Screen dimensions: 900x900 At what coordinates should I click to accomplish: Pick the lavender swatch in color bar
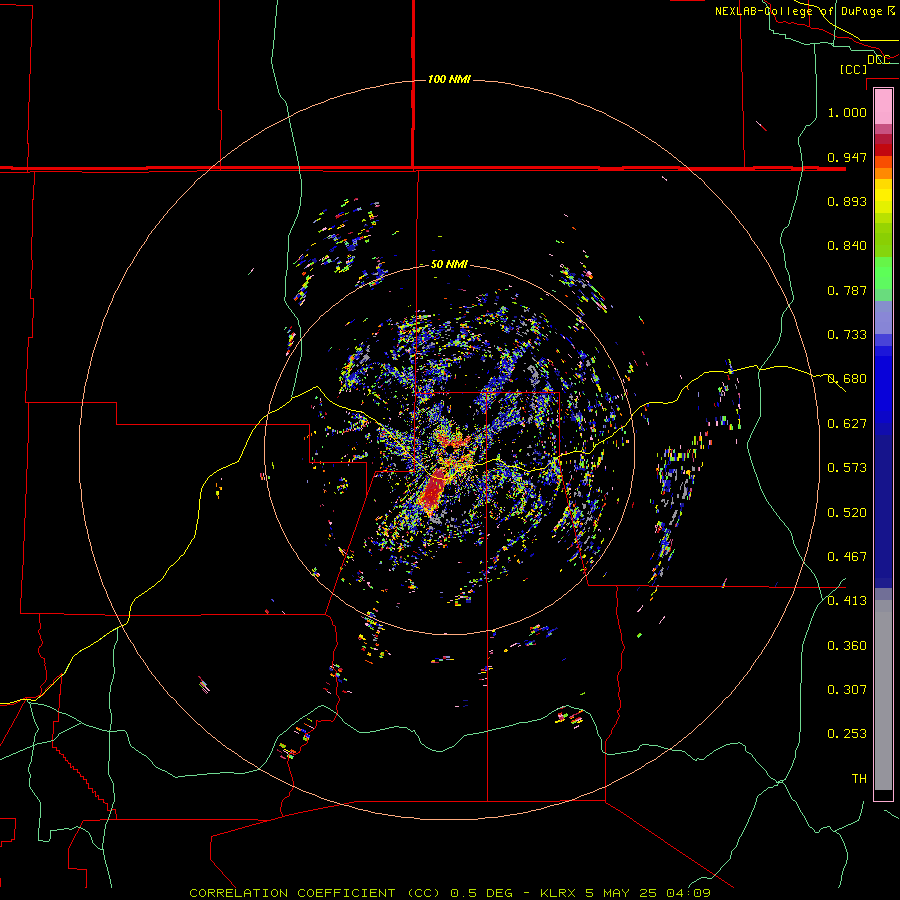coord(883,318)
